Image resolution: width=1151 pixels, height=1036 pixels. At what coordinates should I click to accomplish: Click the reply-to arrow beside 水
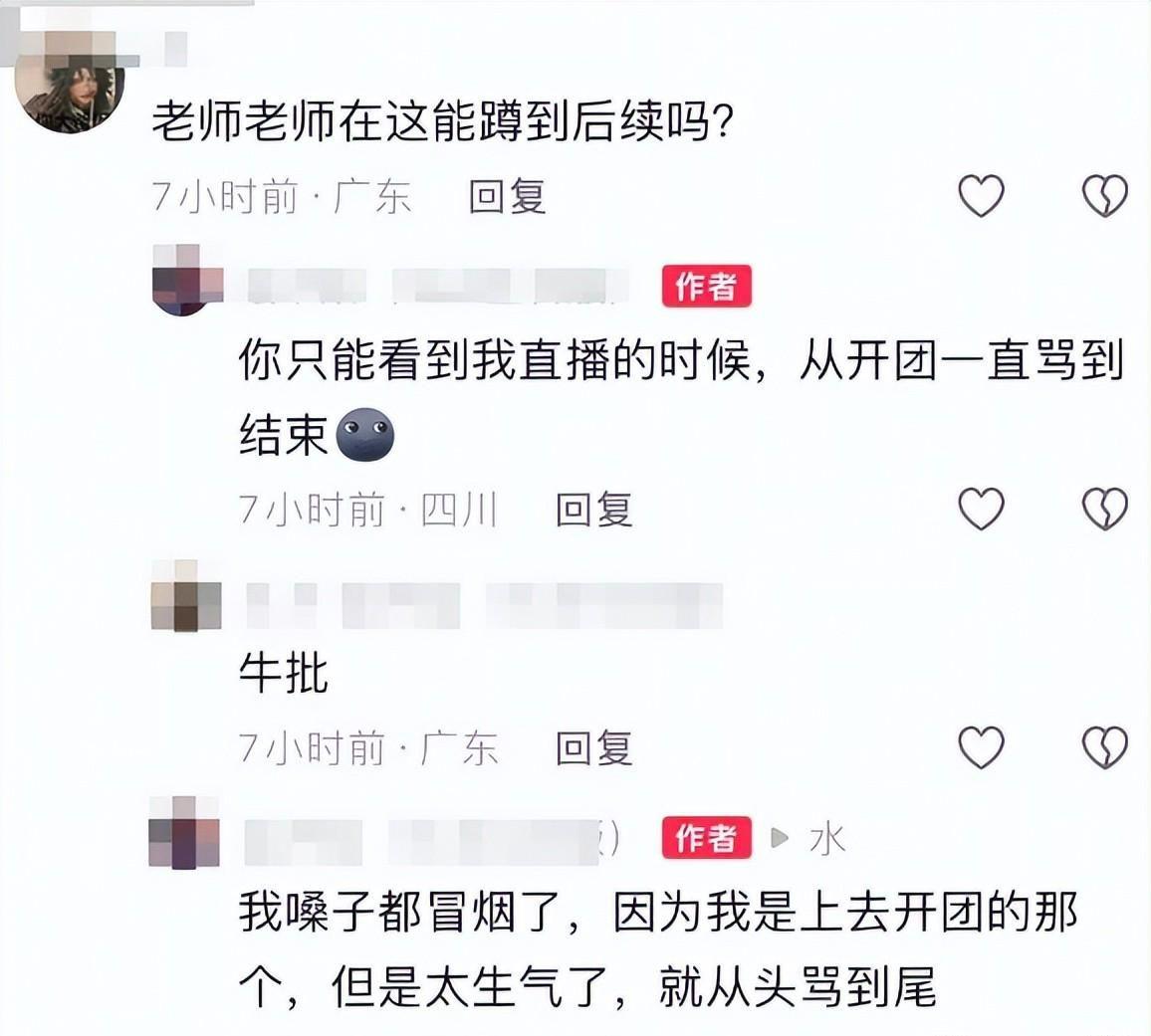click(x=780, y=837)
